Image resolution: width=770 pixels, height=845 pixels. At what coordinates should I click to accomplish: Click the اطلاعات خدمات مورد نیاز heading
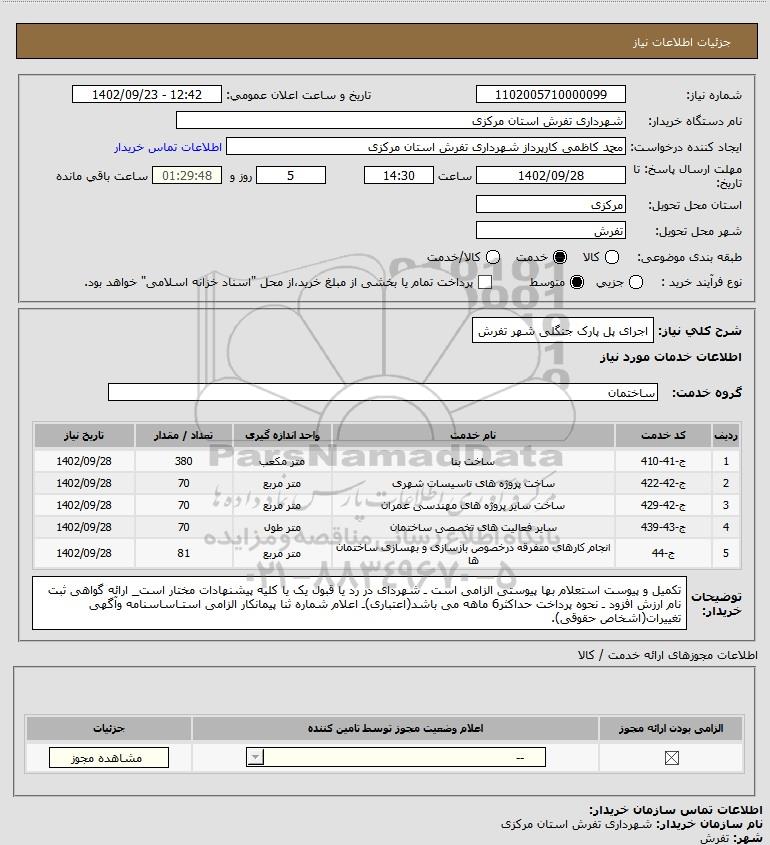pyautogui.click(x=670, y=357)
